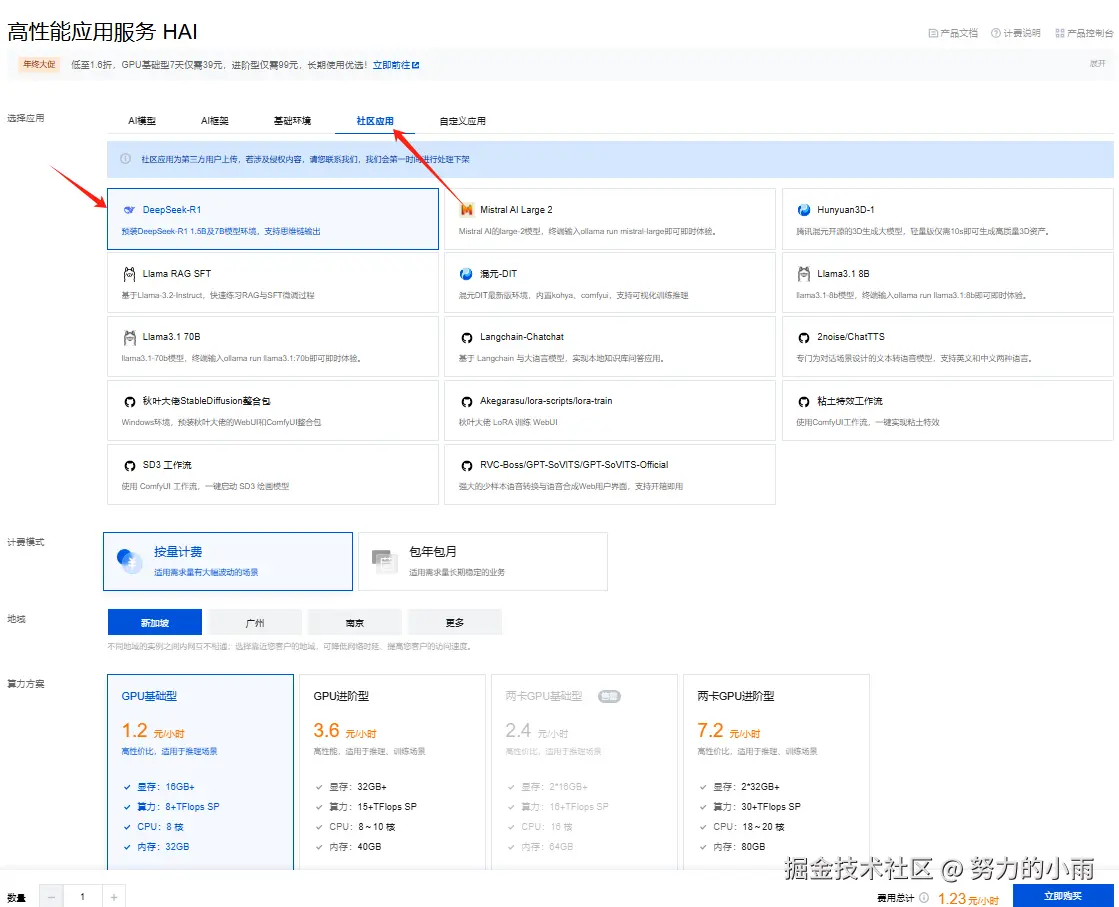Click the Llama3.1 8B llama icon
Screen dimensions: 1119x907
click(804, 273)
